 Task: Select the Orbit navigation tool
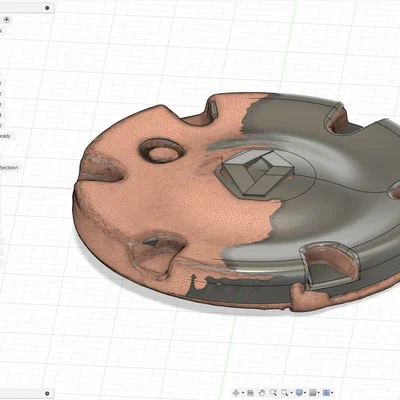pos(236,393)
